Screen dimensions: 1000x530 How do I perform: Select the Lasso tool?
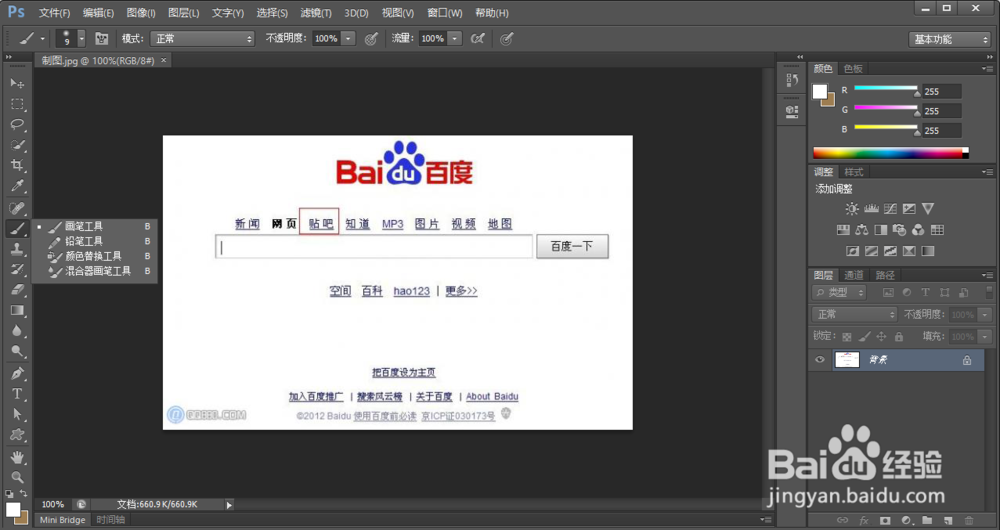point(17,124)
